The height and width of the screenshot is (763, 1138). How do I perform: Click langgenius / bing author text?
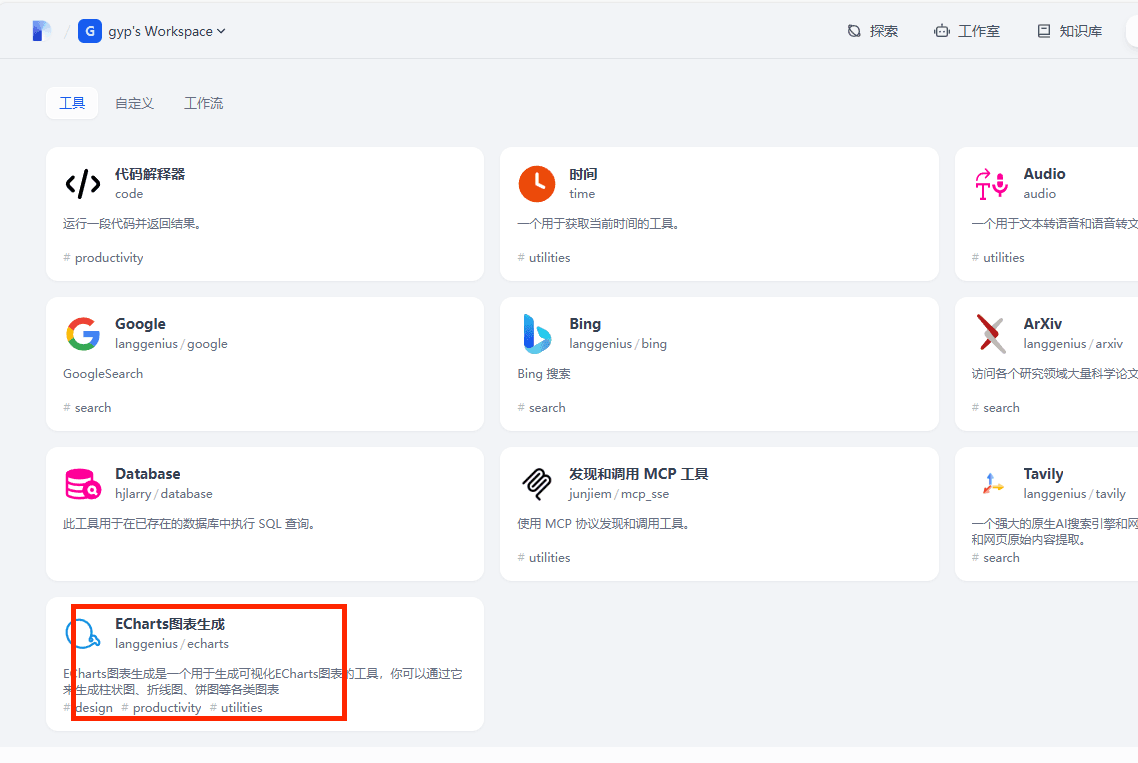[x=618, y=344]
